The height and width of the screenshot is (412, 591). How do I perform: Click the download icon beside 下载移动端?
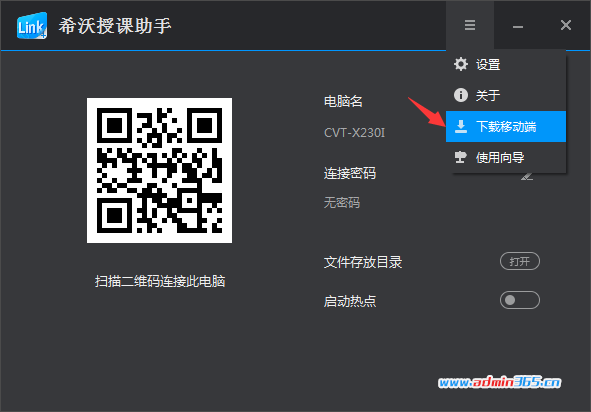pos(461,126)
